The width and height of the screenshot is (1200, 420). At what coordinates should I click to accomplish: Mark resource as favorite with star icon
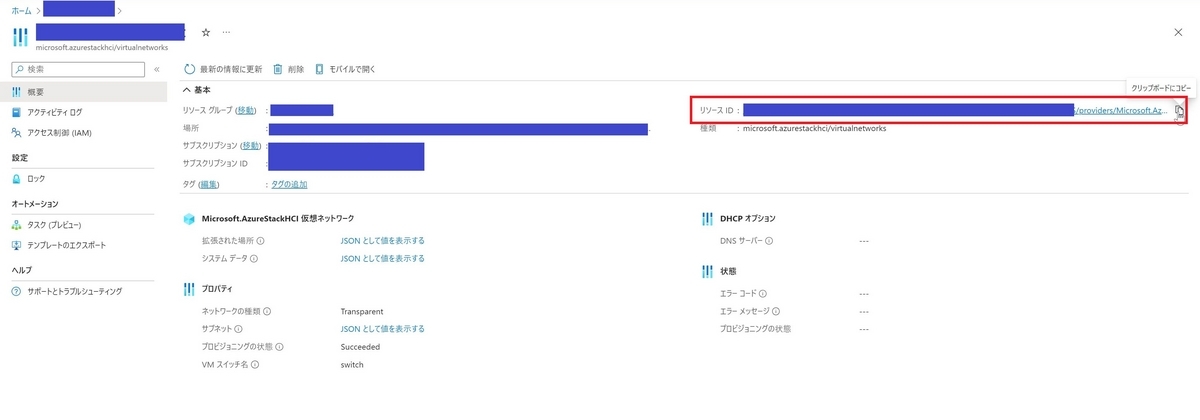tap(206, 32)
